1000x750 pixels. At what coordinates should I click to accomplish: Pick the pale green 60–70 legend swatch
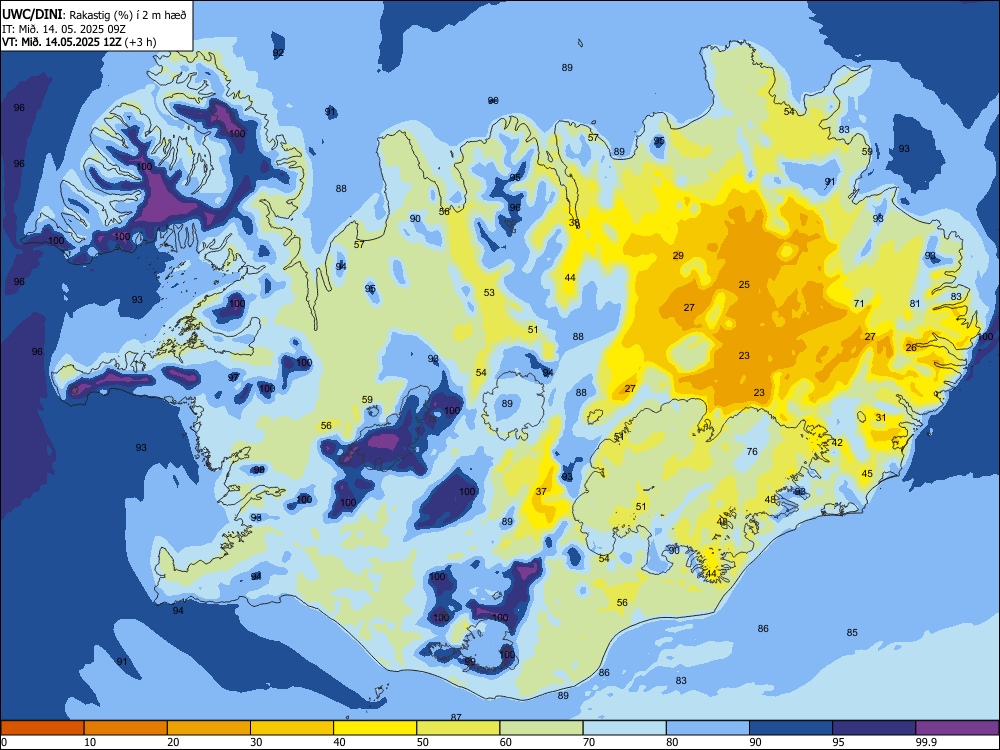coord(541,728)
